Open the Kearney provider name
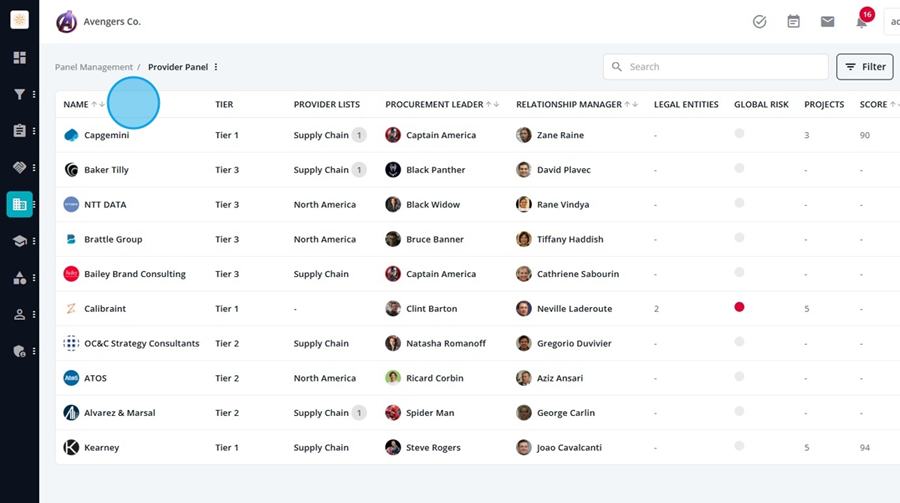Image resolution: width=900 pixels, height=503 pixels. 102,447
